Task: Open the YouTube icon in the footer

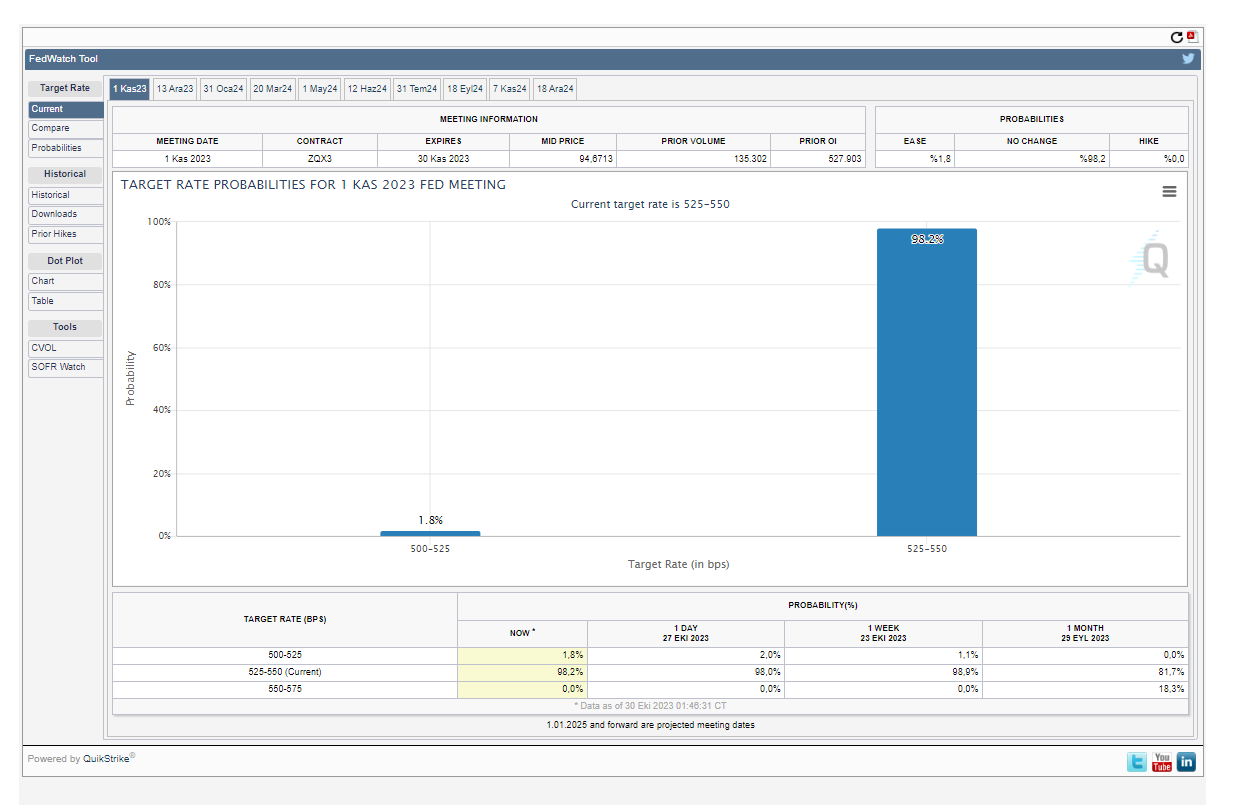Action: point(1161,762)
